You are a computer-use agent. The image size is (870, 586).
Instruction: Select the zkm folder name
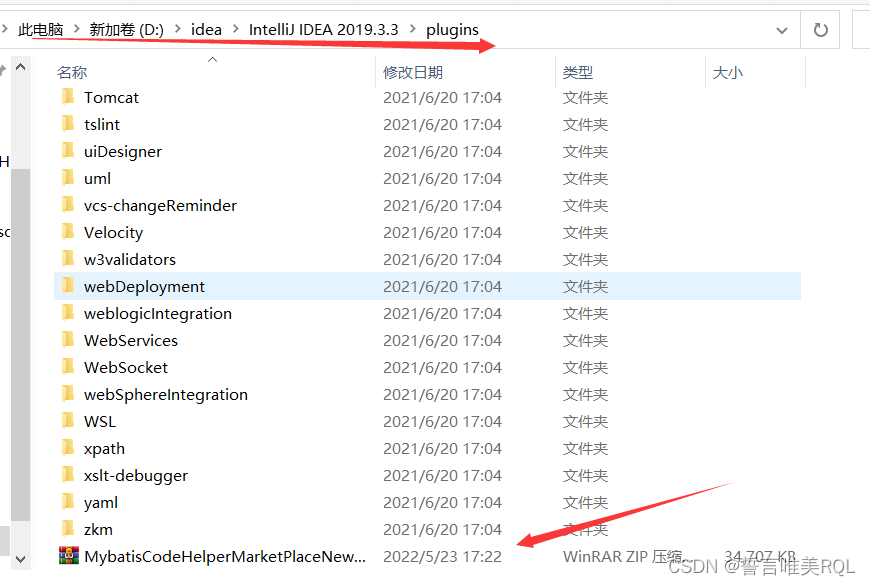(98, 529)
